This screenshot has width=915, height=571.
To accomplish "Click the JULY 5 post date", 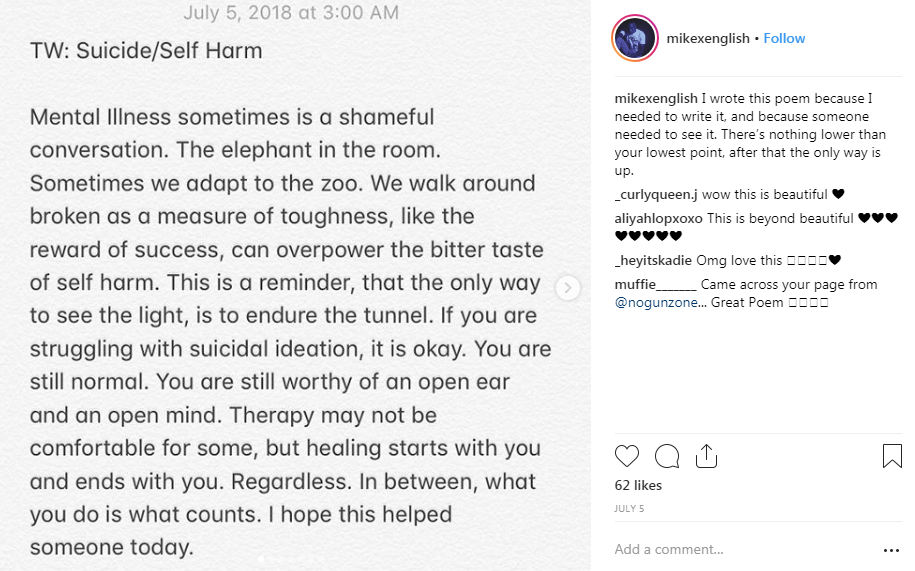I will (628, 508).
